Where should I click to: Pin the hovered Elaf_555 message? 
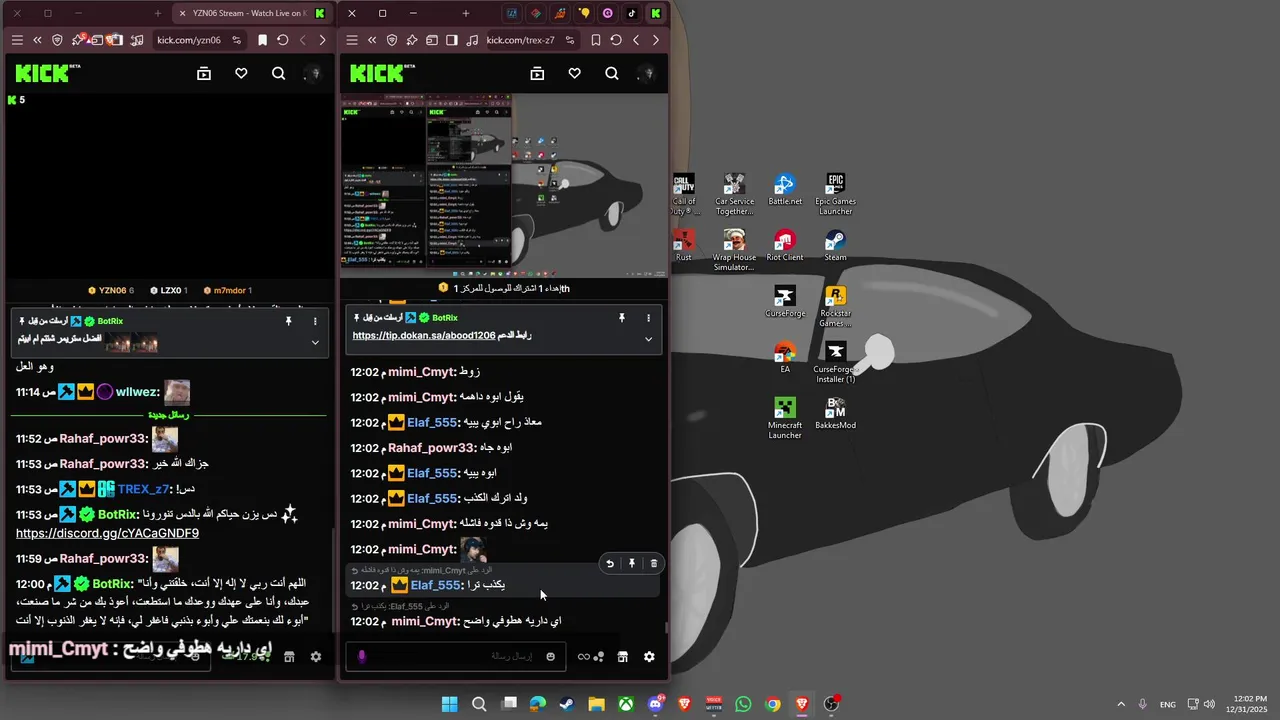click(631, 563)
